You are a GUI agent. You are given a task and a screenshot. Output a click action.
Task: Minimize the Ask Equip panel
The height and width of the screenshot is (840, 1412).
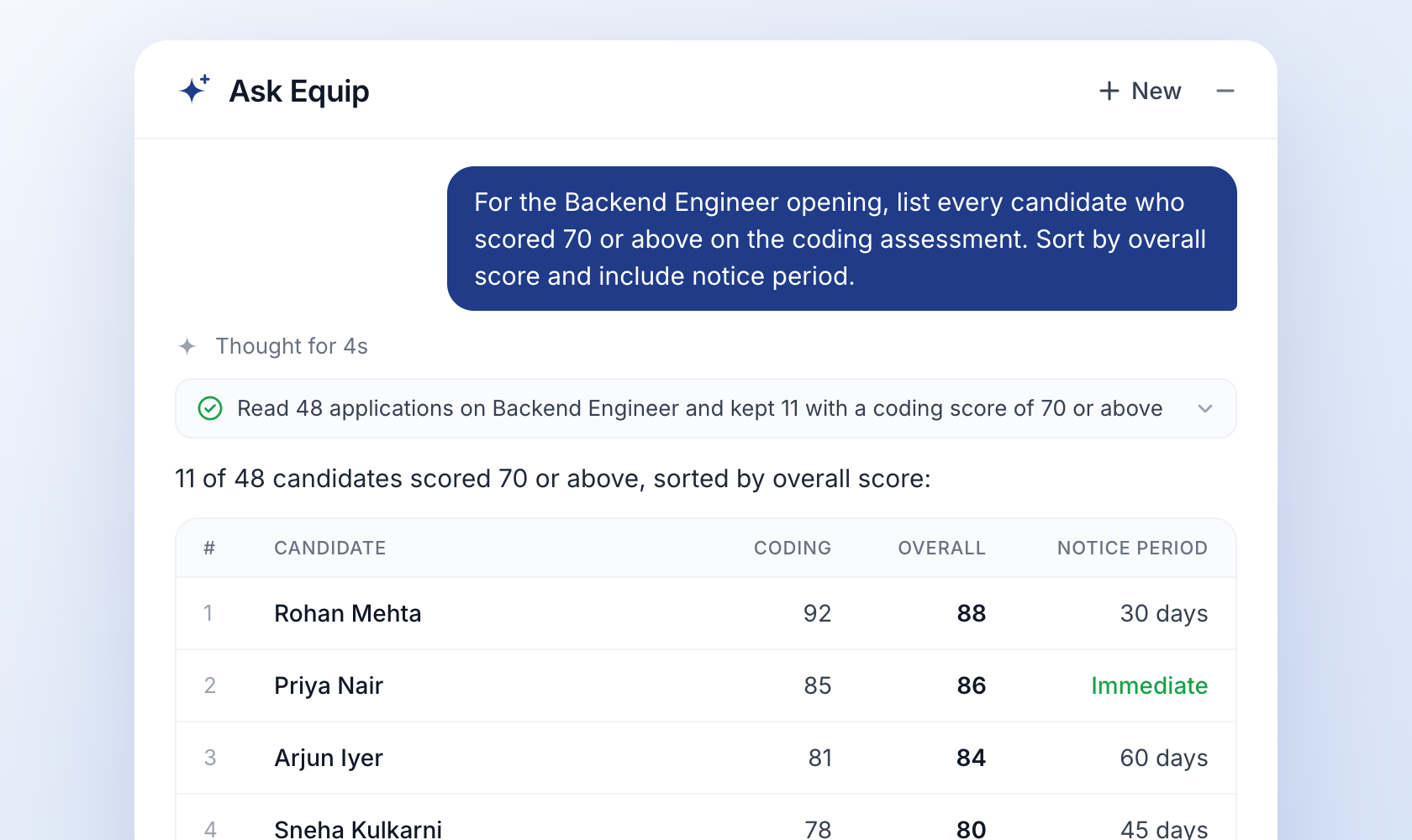click(x=1225, y=91)
